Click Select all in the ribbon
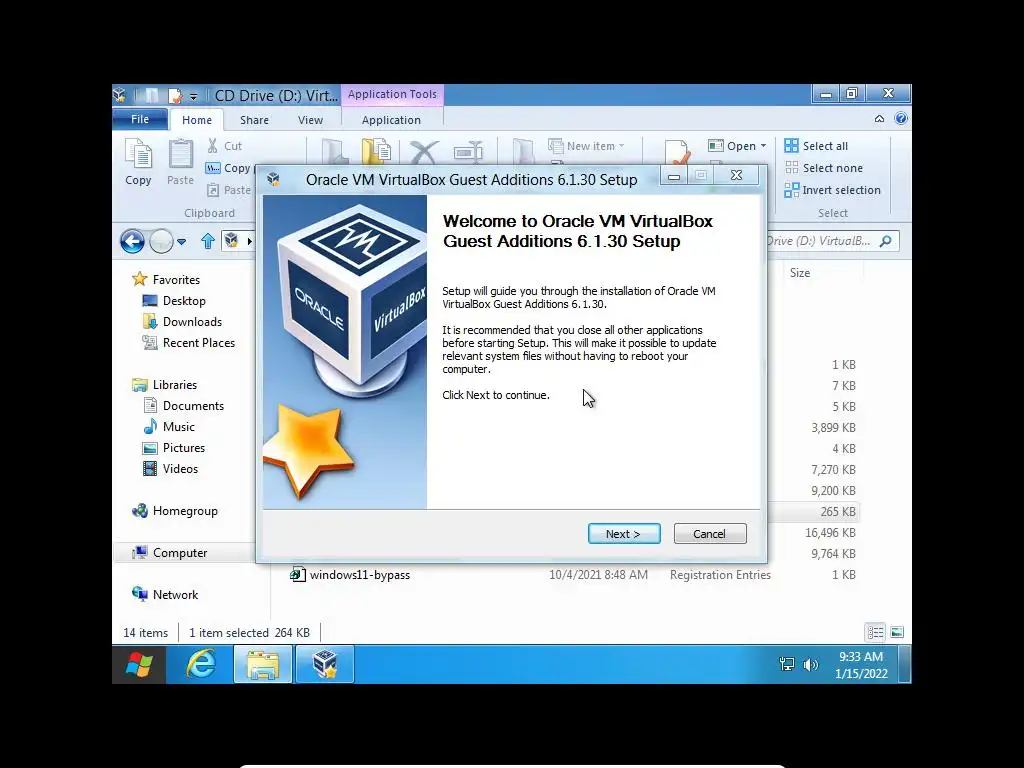1024x768 pixels. coord(816,146)
